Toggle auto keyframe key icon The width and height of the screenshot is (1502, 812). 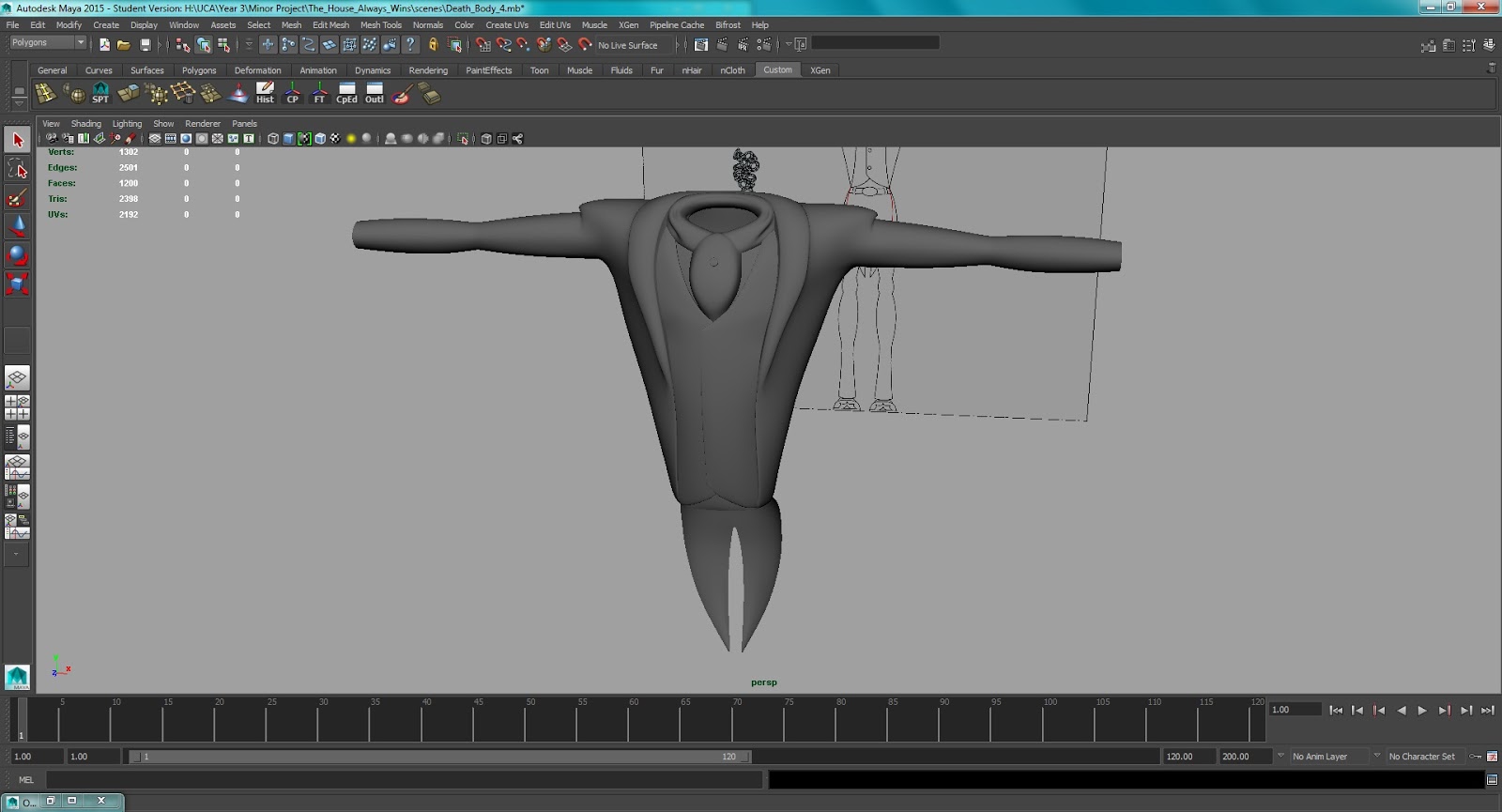(1475, 757)
